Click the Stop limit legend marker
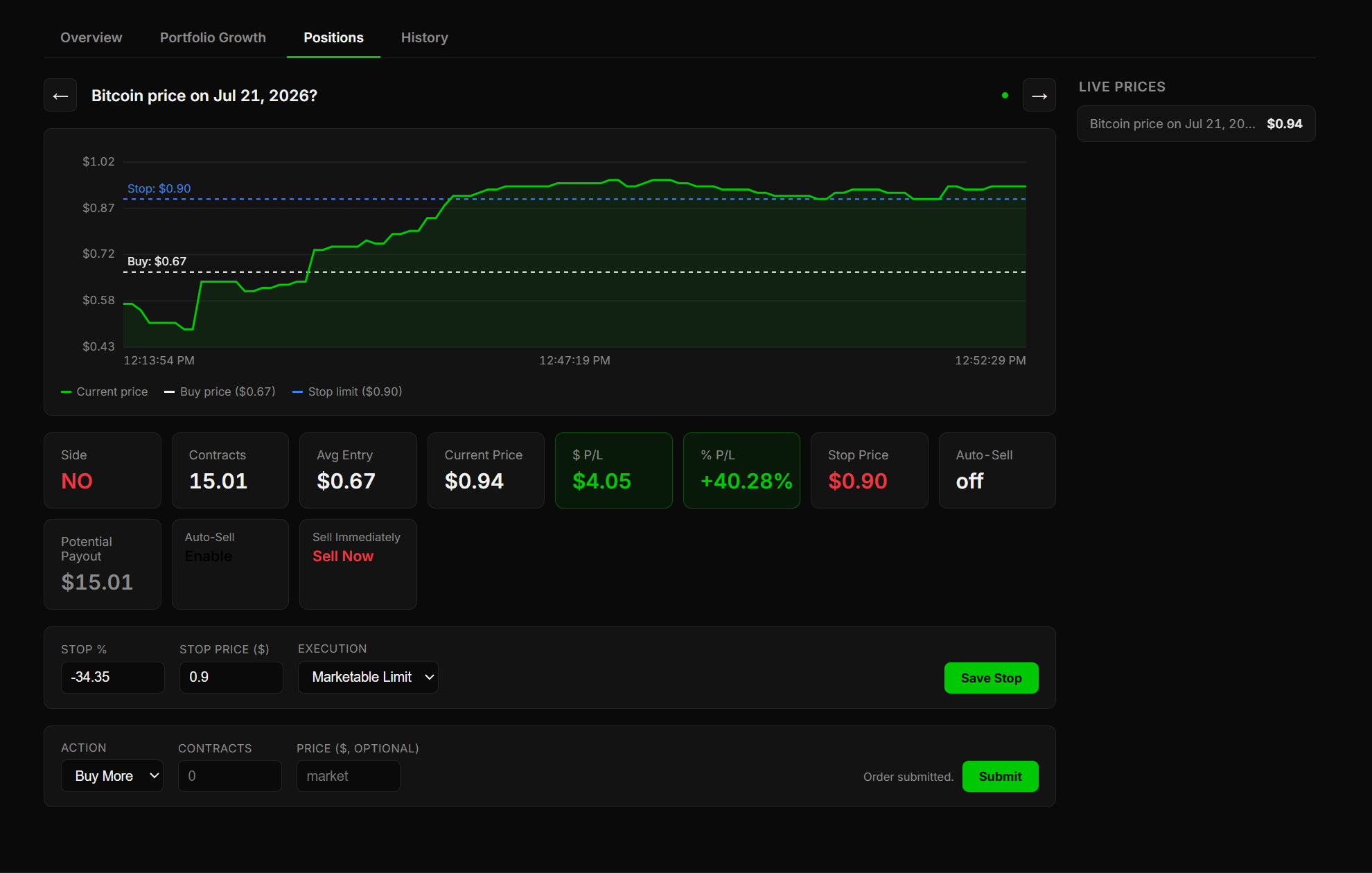Image resolution: width=1372 pixels, height=873 pixels. pos(297,392)
